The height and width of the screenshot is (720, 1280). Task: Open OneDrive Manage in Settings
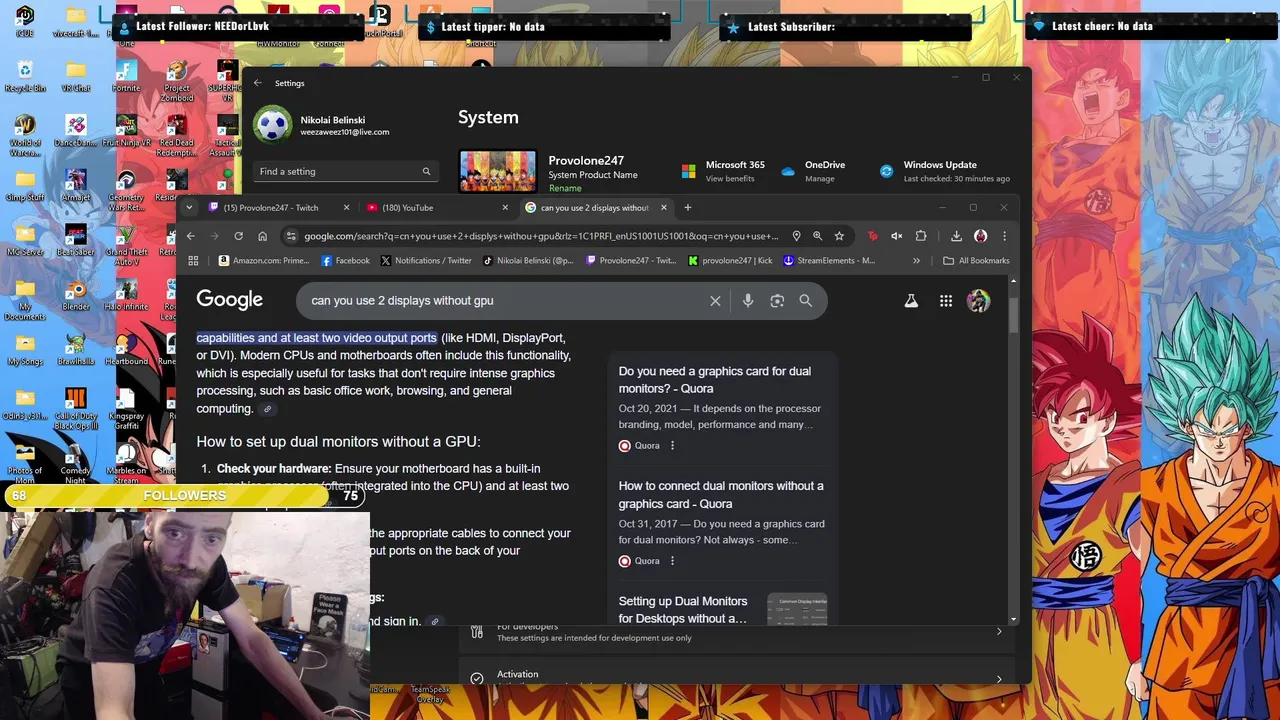pyautogui.click(x=813, y=171)
